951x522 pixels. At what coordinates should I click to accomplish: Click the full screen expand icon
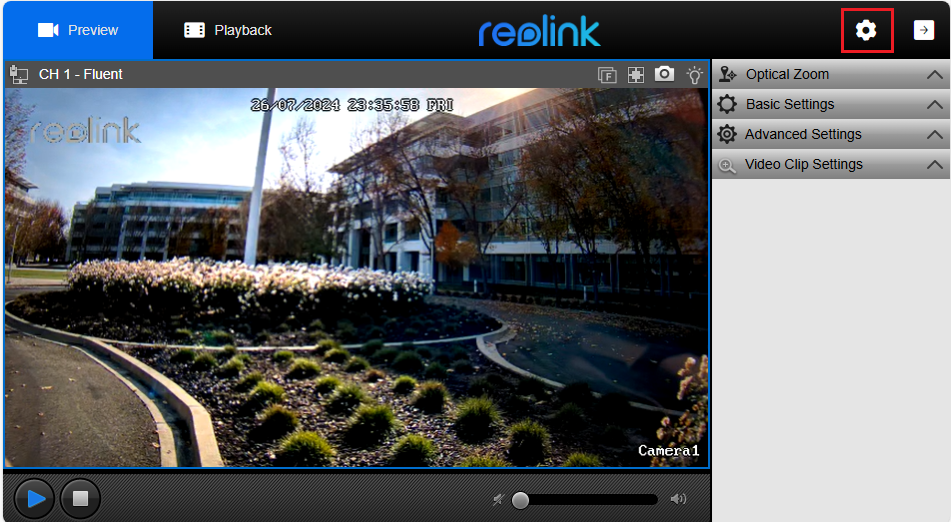[635, 74]
